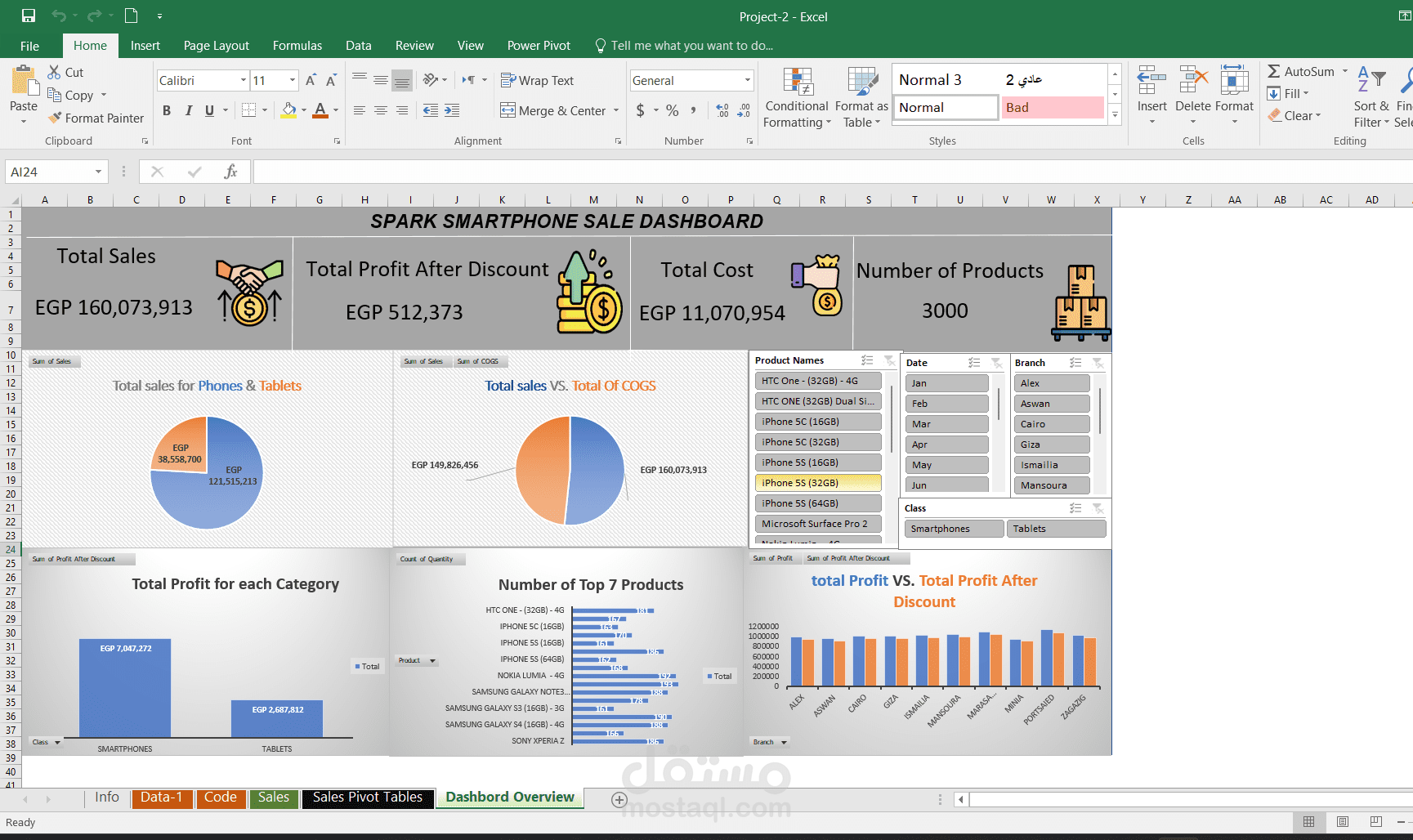Enable multi-select on Class slicer
Image resolution: width=1413 pixels, height=840 pixels.
1075,508
